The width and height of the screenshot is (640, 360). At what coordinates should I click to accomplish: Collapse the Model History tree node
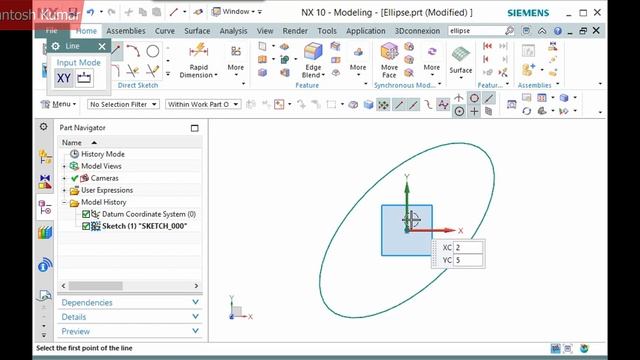pos(64,202)
